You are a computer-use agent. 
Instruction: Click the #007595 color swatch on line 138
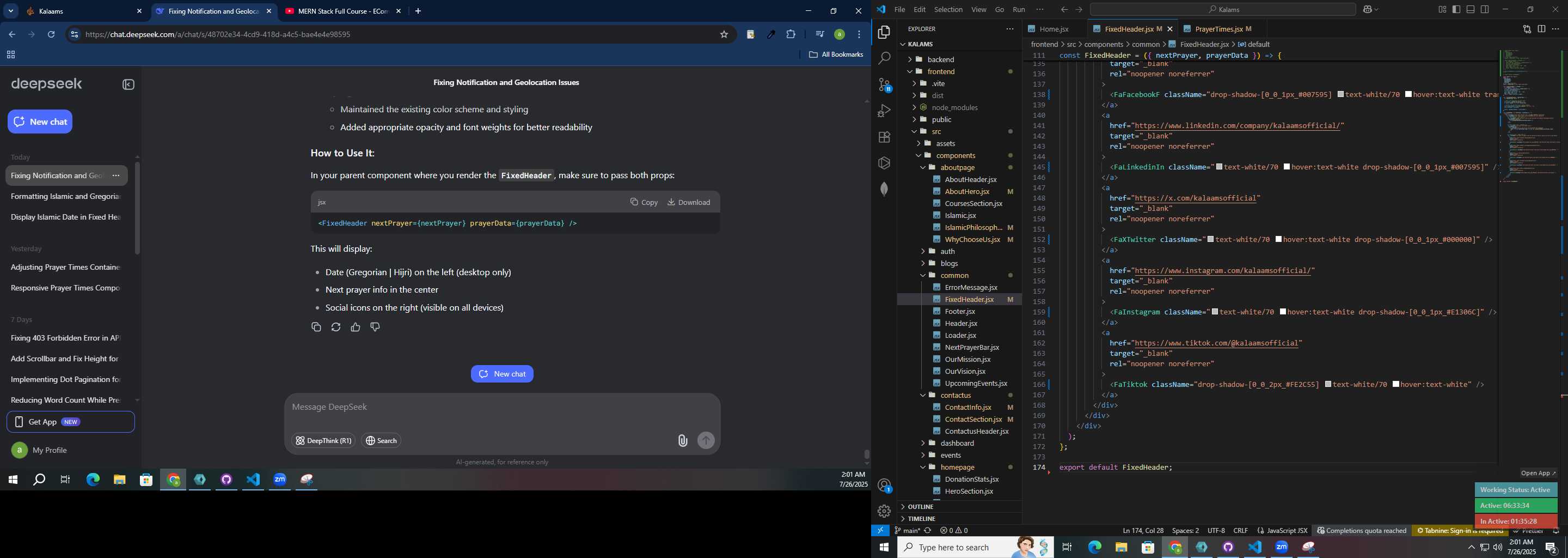(x=1341, y=94)
